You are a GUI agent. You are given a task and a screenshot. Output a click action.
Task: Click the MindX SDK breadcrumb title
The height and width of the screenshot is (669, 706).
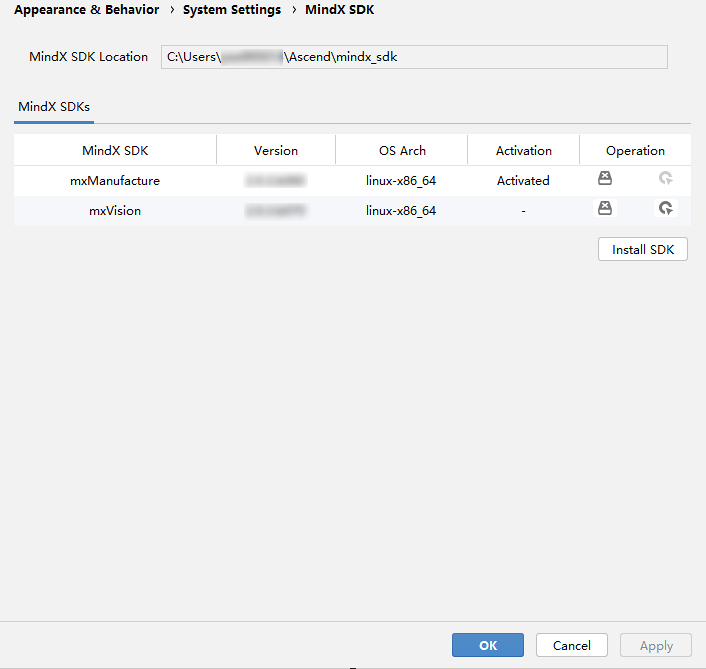pyautogui.click(x=339, y=10)
